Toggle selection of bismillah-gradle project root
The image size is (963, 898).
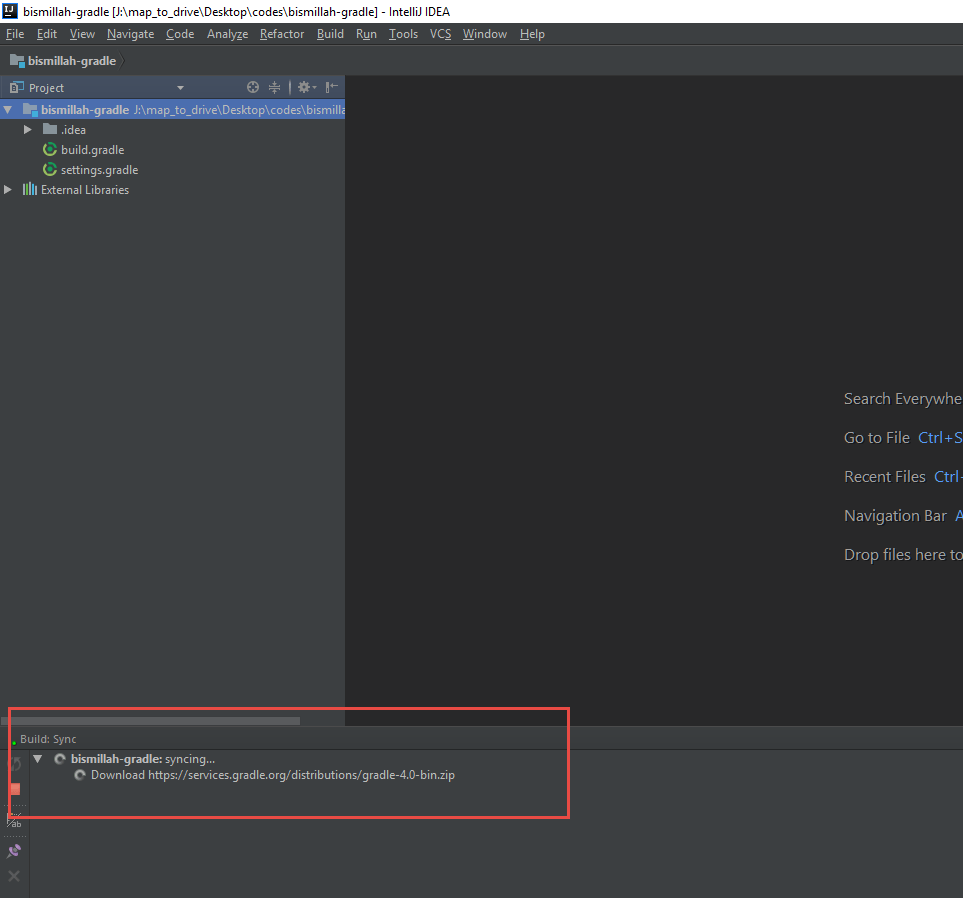click(85, 109)
